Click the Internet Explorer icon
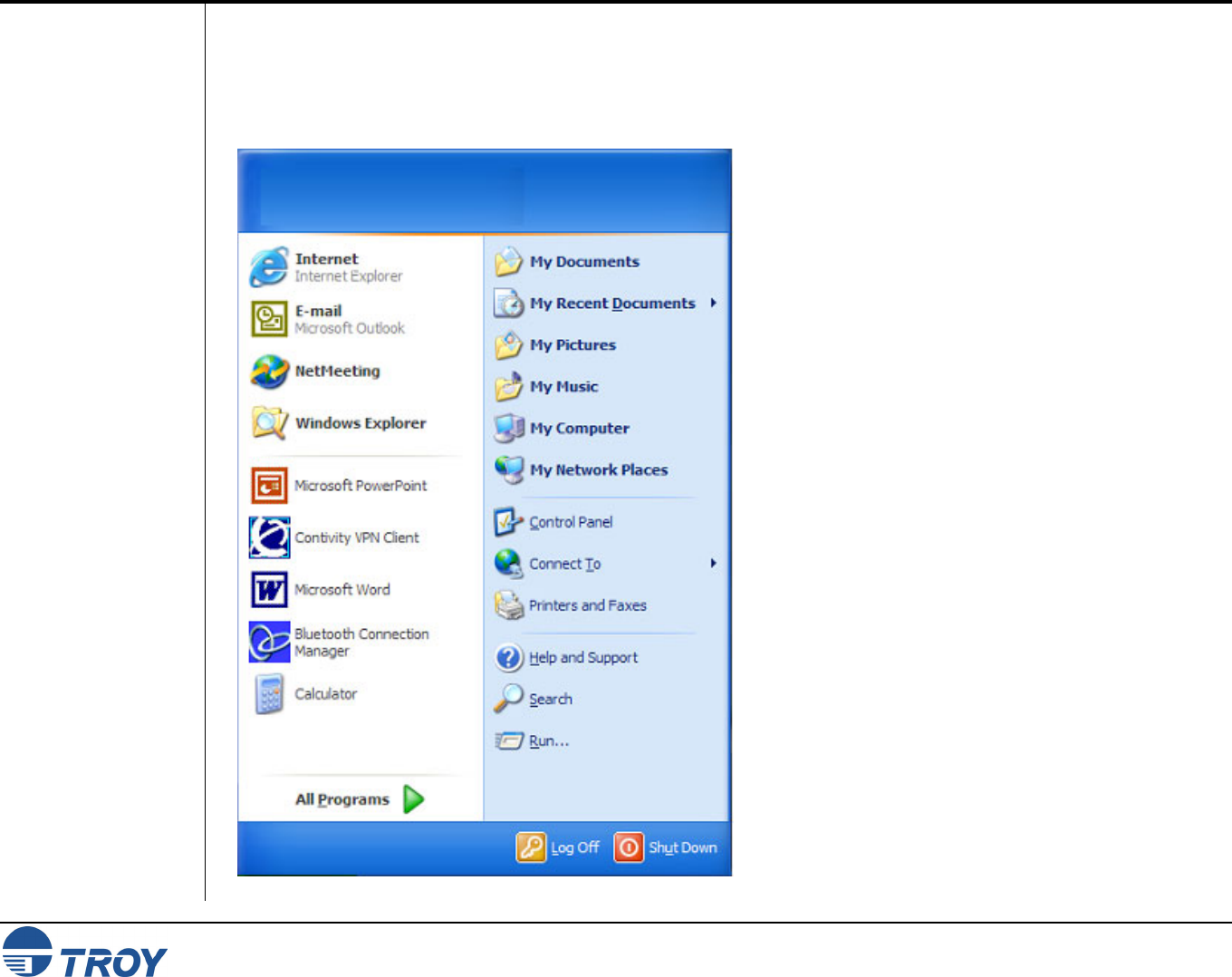Screen dimensions: 1232x977 point(269,267)
